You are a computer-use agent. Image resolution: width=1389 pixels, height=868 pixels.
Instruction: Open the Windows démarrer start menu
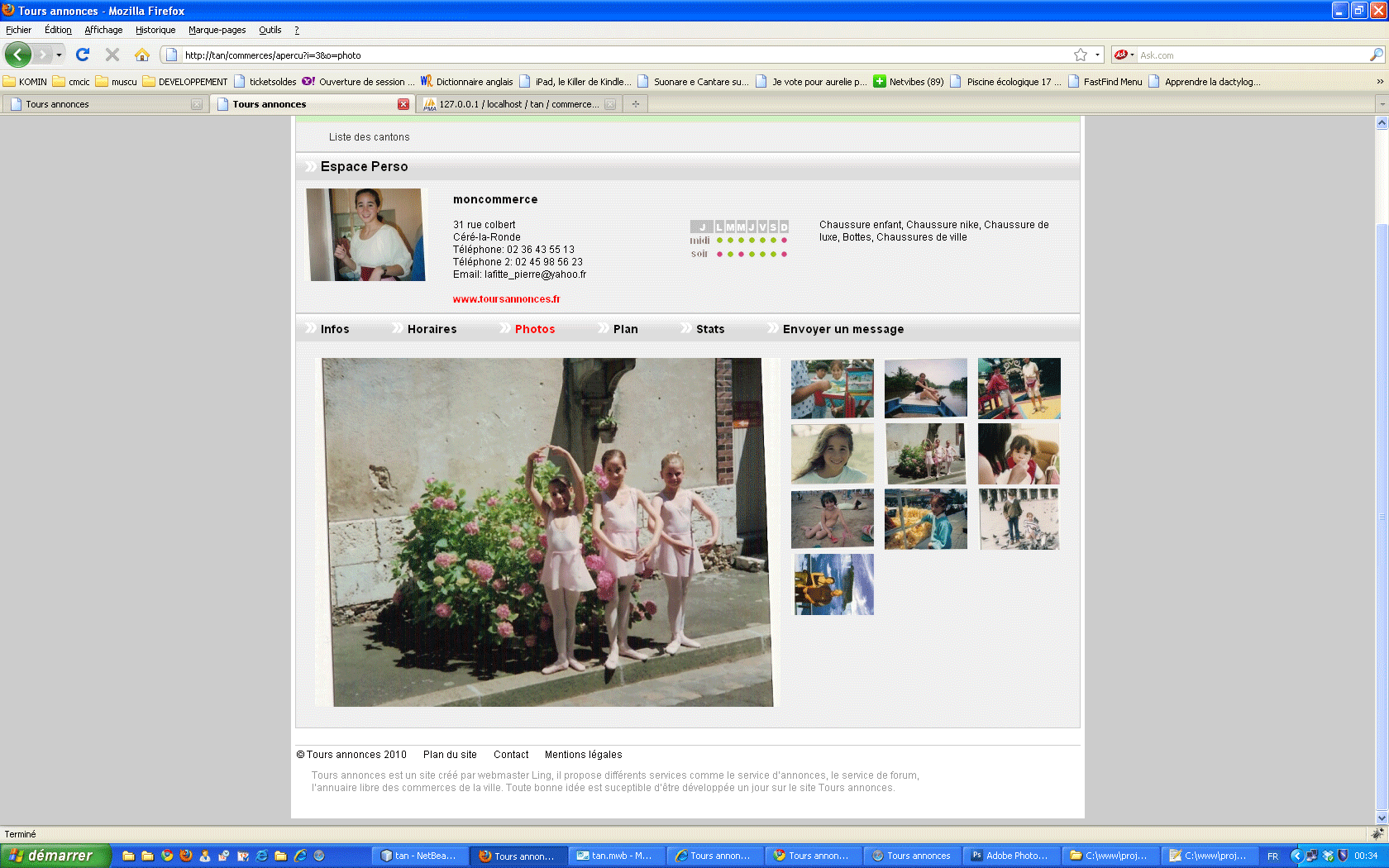coord(55,856)
